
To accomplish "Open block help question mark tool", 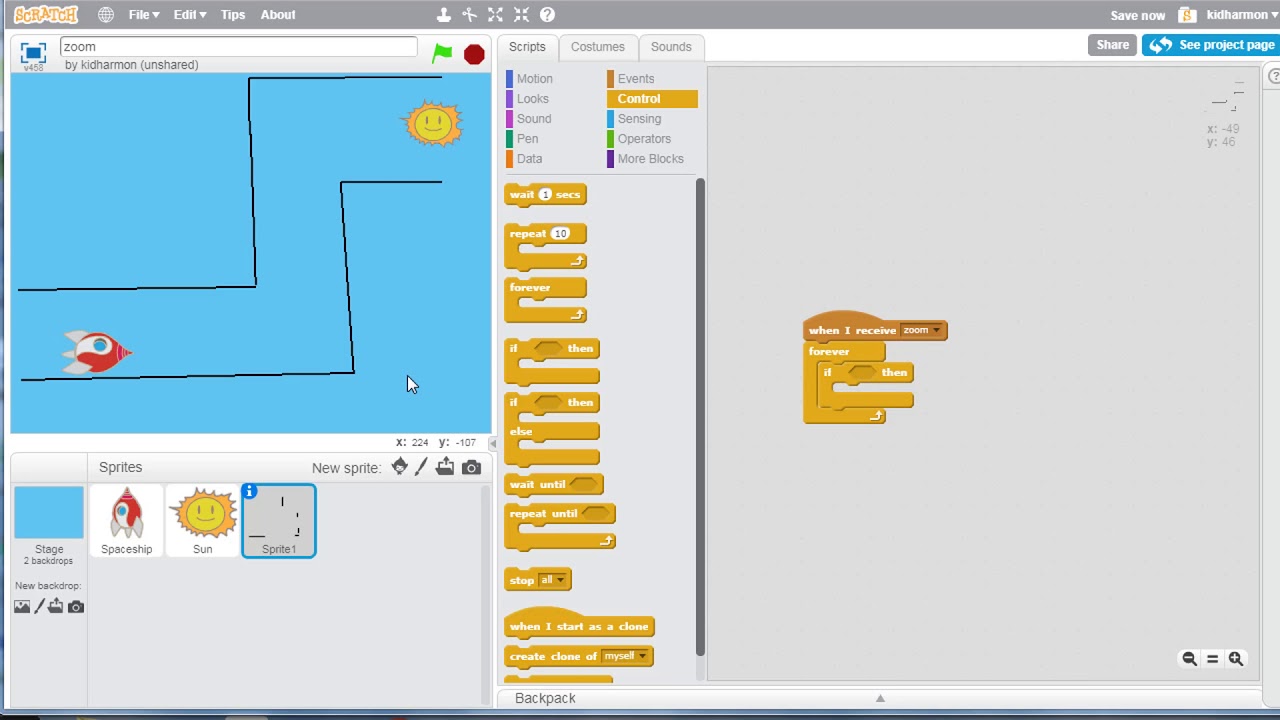I will pos(547,15).
